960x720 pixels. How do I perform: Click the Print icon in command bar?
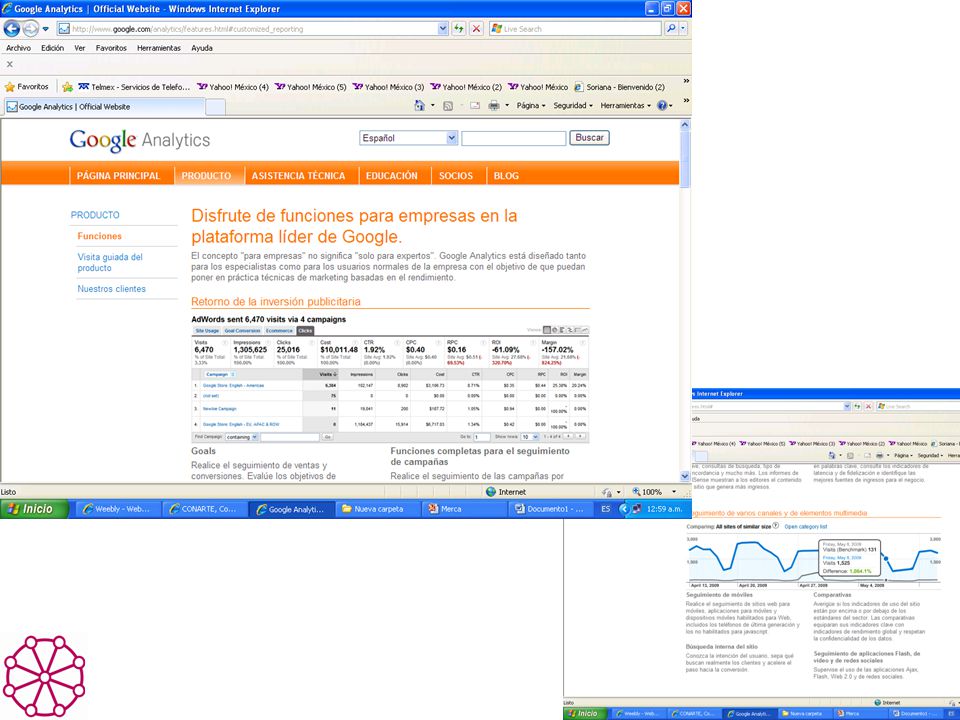pos(493,105)
